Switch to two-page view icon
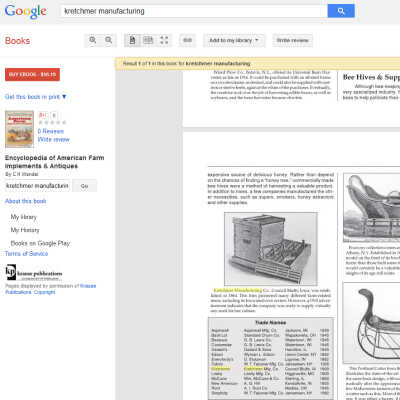400x400 pixels. pos(148,40)
